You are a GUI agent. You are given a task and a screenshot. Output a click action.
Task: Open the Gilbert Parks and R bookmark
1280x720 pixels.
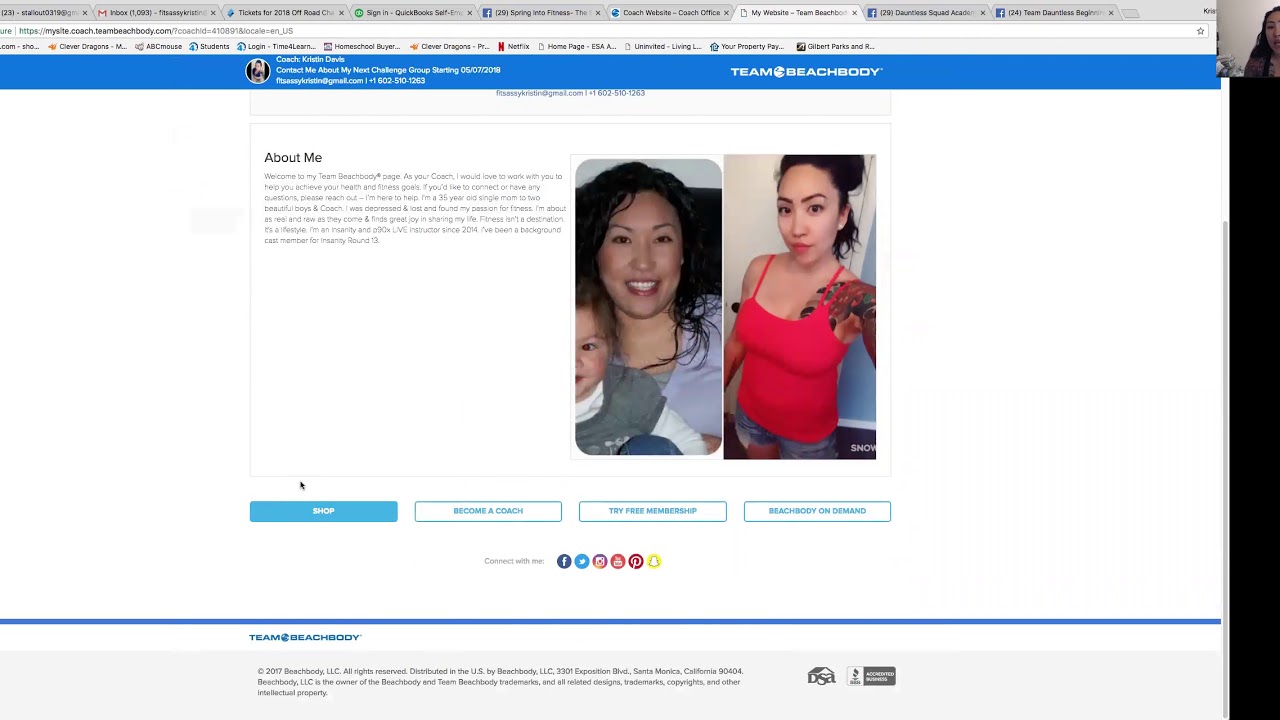click(836, 46)
